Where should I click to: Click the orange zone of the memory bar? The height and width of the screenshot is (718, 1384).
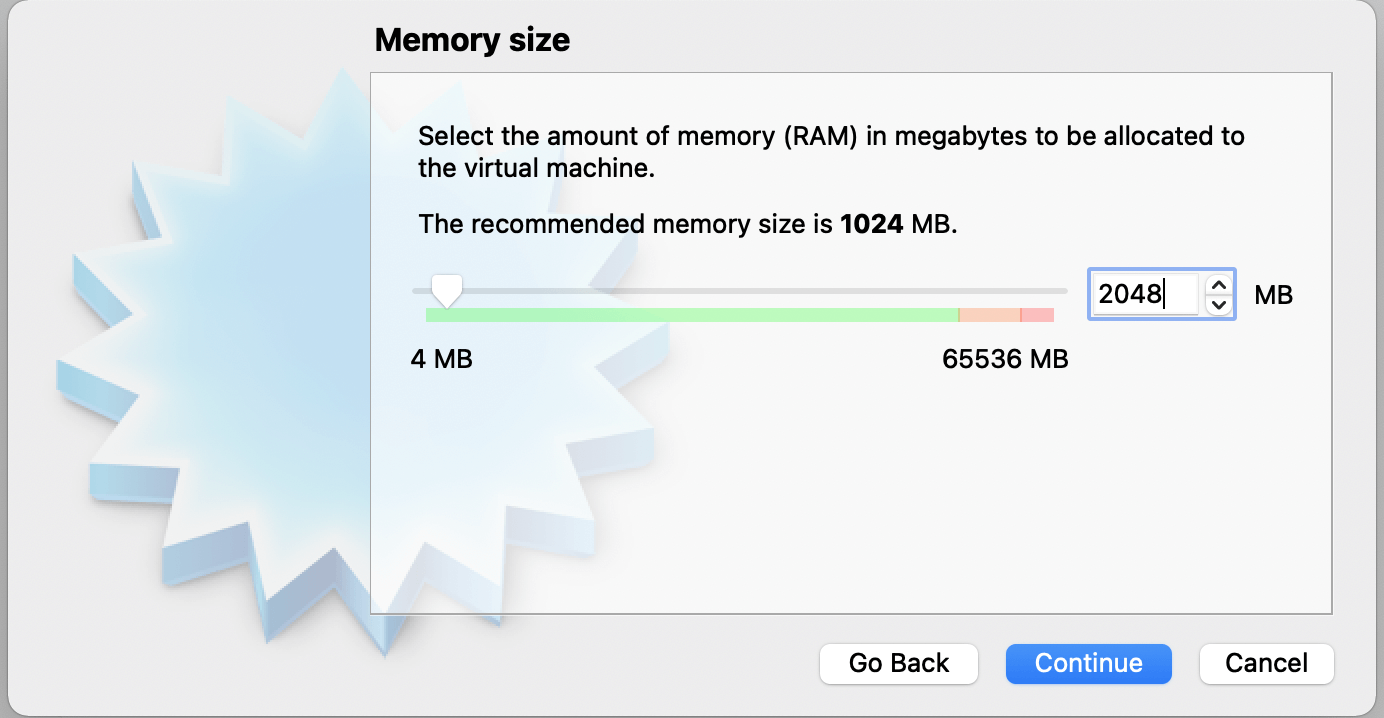coord(989,315)
